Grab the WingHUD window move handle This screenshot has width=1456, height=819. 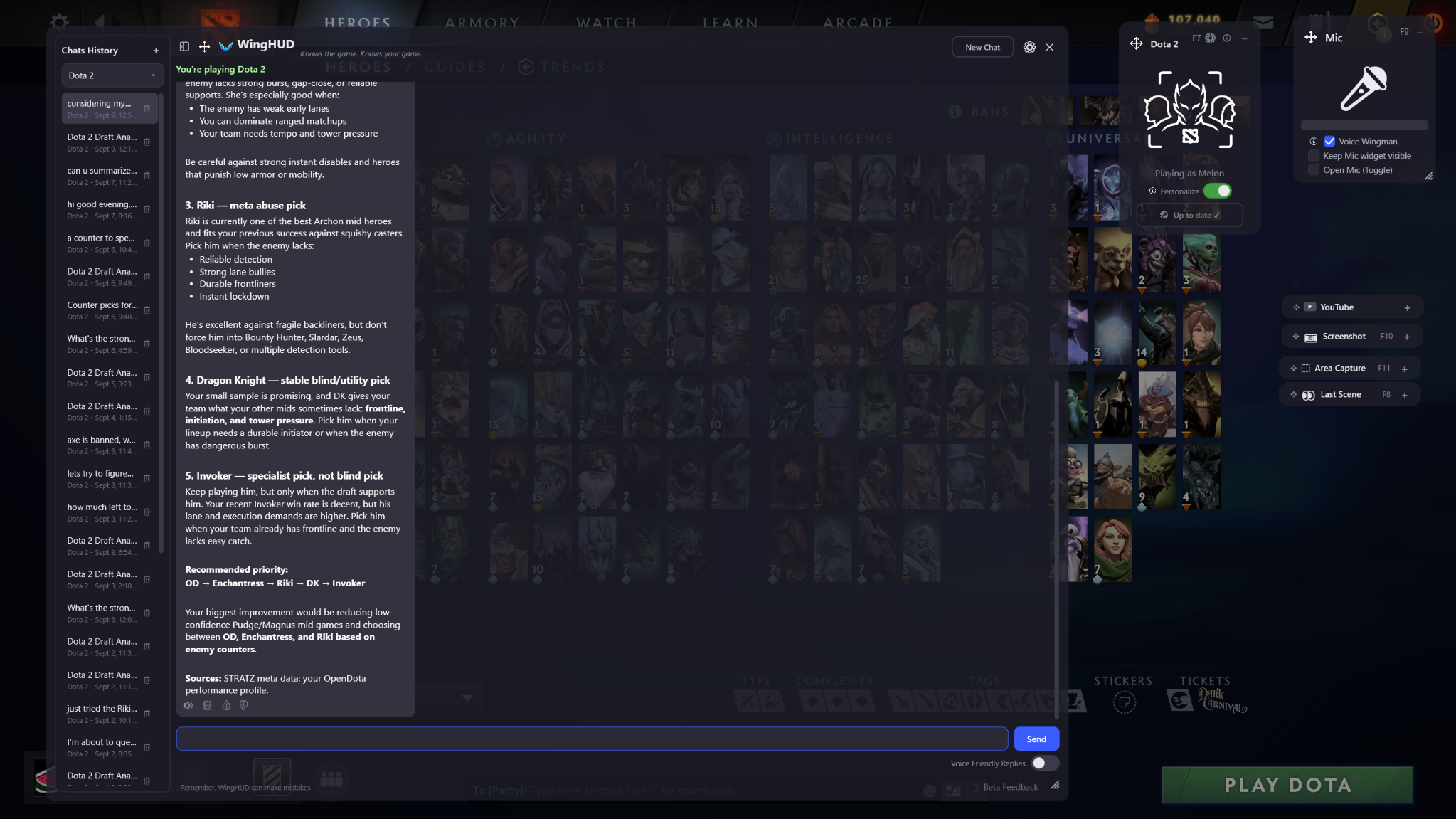pos(204,46)
